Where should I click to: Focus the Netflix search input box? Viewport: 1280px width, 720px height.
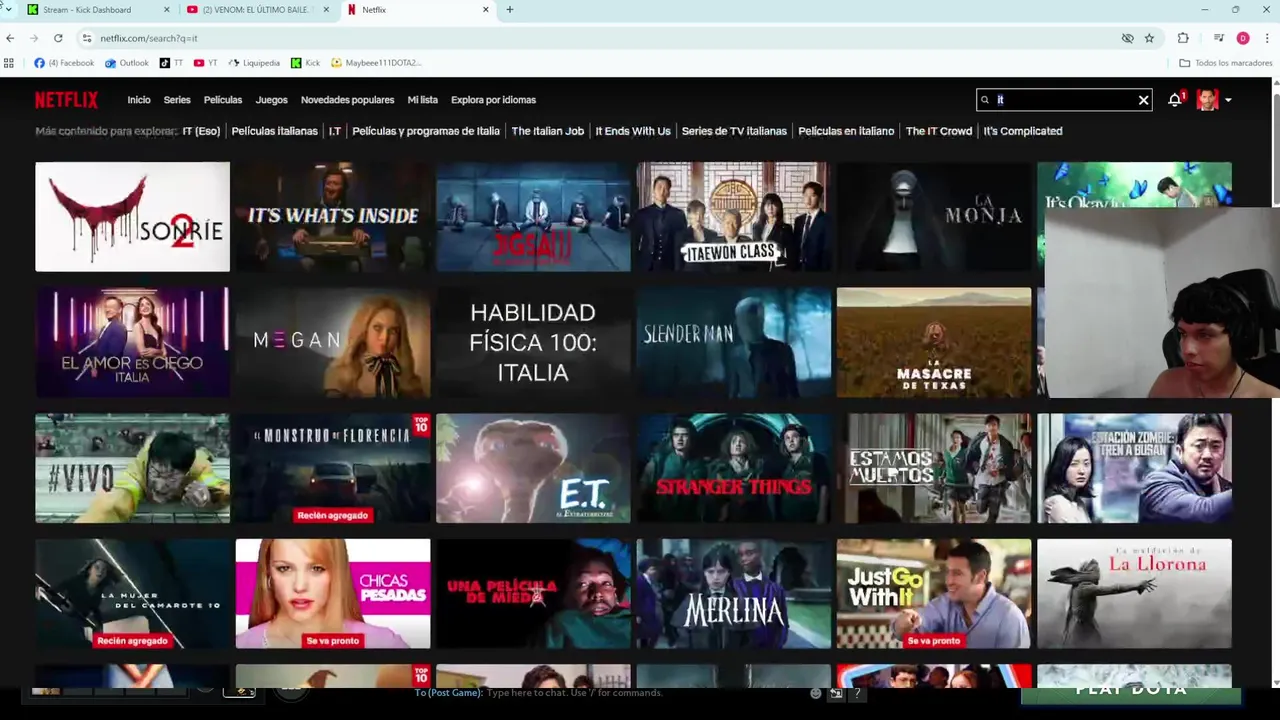1064,100
